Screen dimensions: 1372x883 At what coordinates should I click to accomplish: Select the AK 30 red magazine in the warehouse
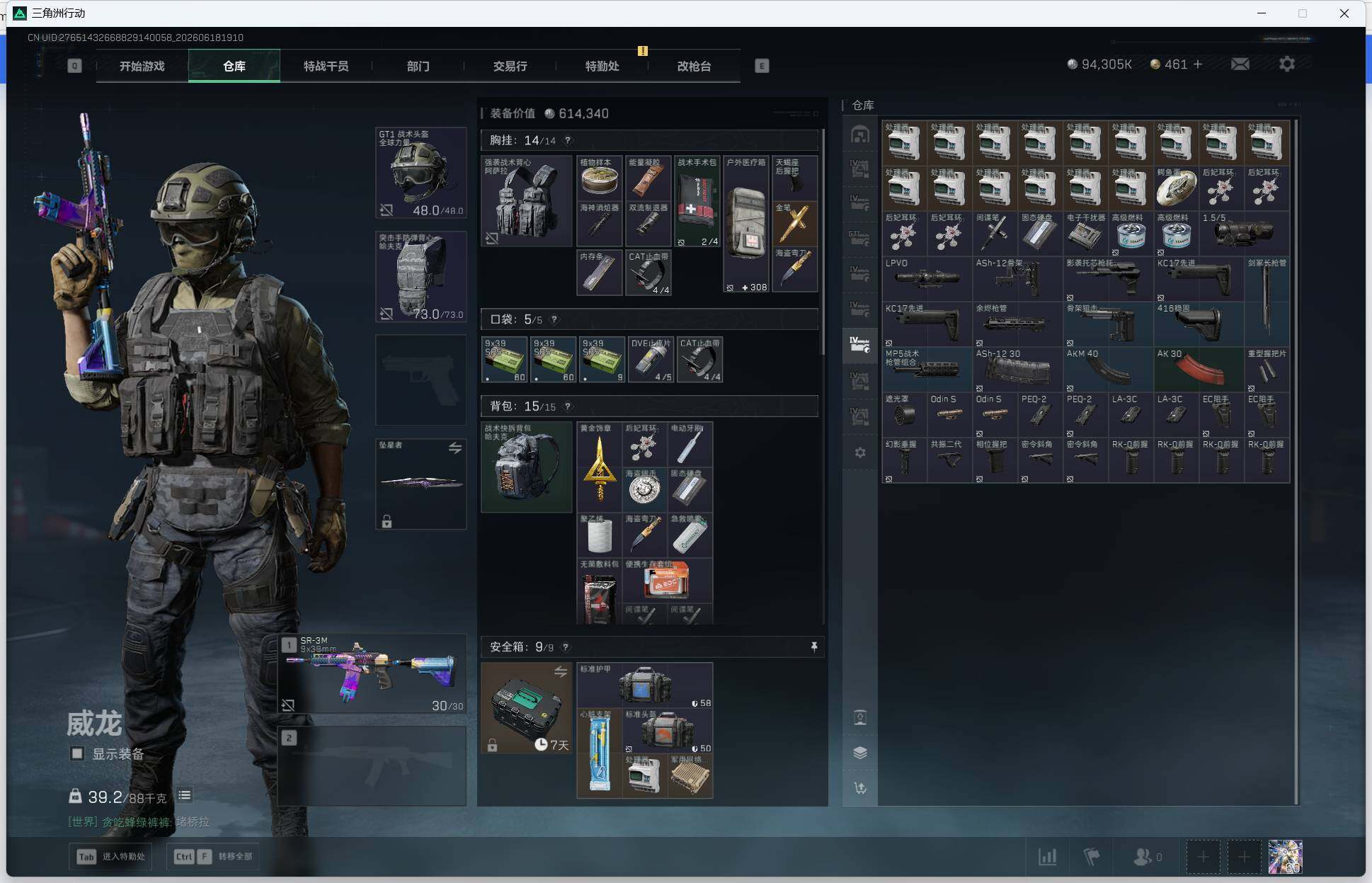1199,370
